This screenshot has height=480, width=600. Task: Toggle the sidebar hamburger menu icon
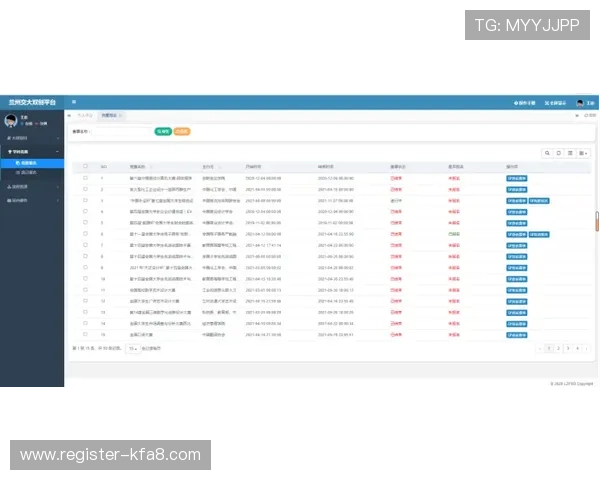(x=74, y=102)
